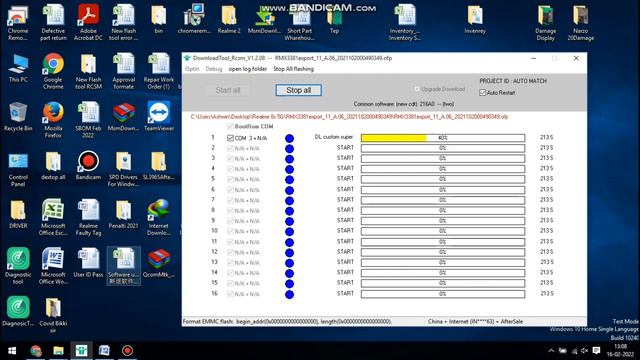640x360 pixels.
Task: Open the Diagnostic tool desktop icon
Action: pyautogui.click(x=18, y=267)
